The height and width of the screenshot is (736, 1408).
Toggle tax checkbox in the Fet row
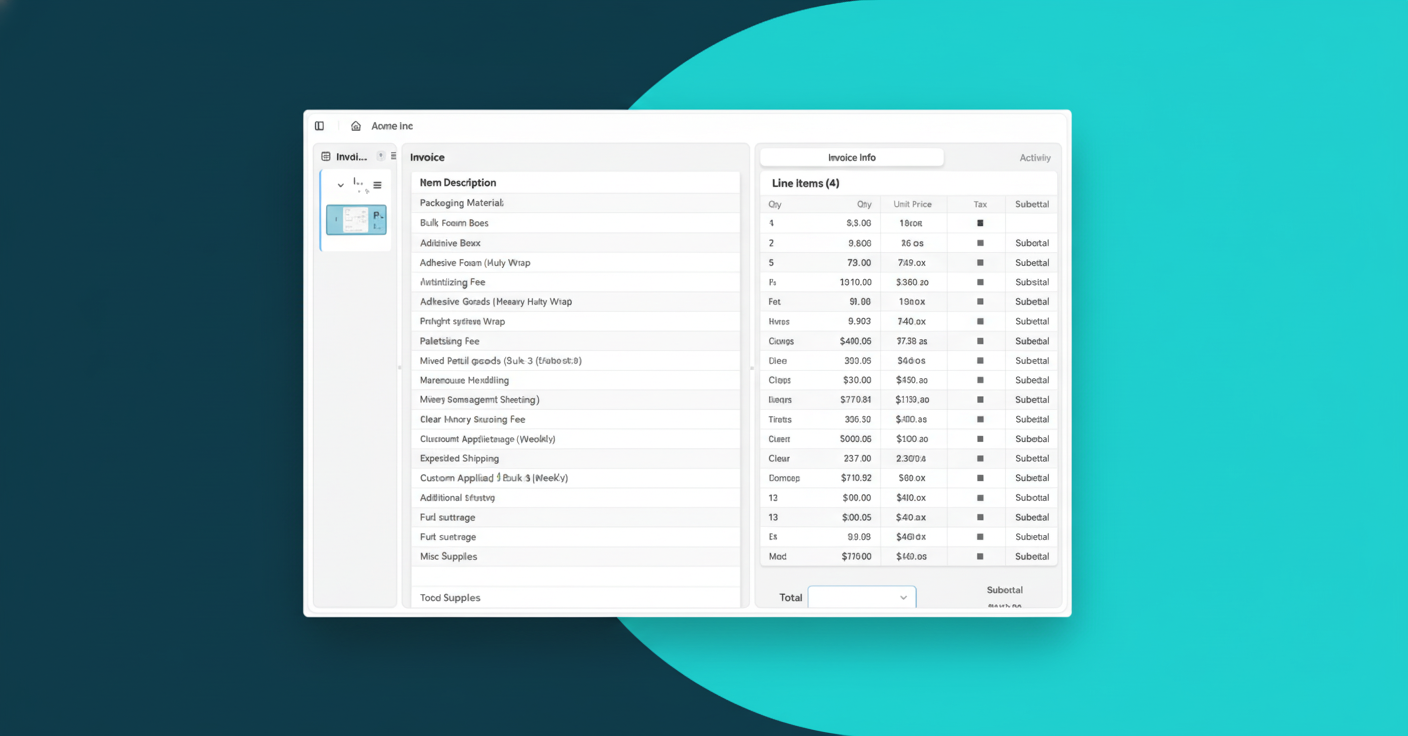click(x=980, y=301)
